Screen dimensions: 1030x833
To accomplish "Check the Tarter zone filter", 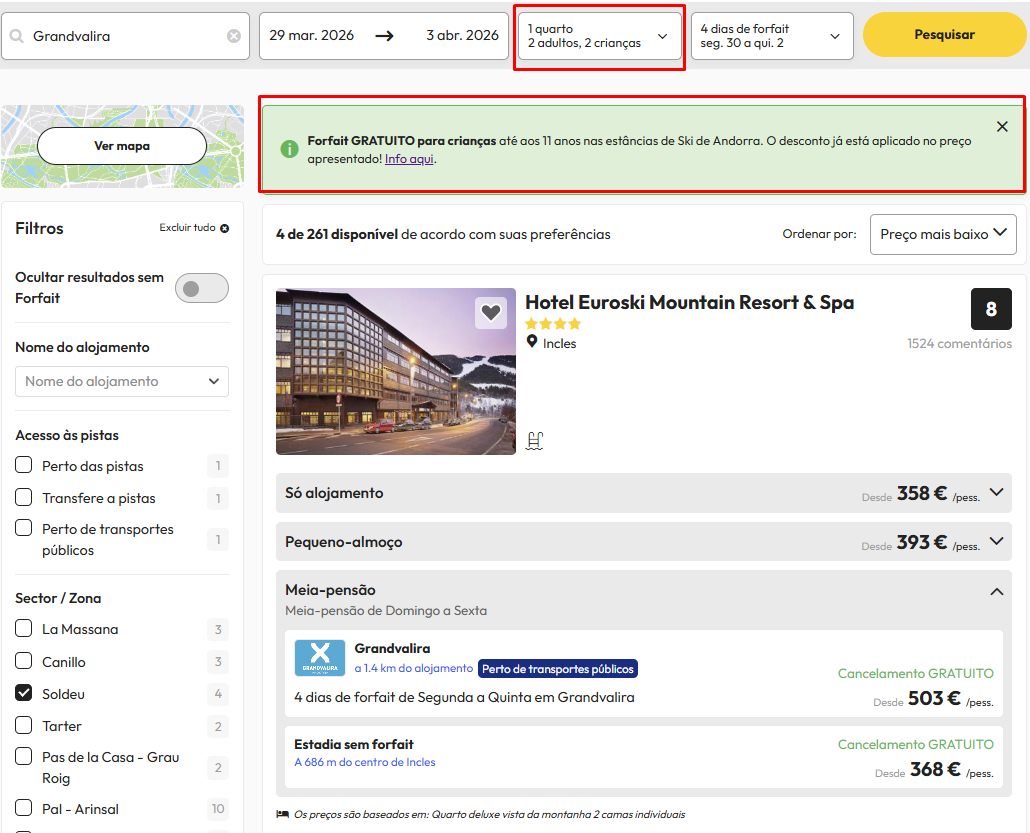I will tap(24, 725).
